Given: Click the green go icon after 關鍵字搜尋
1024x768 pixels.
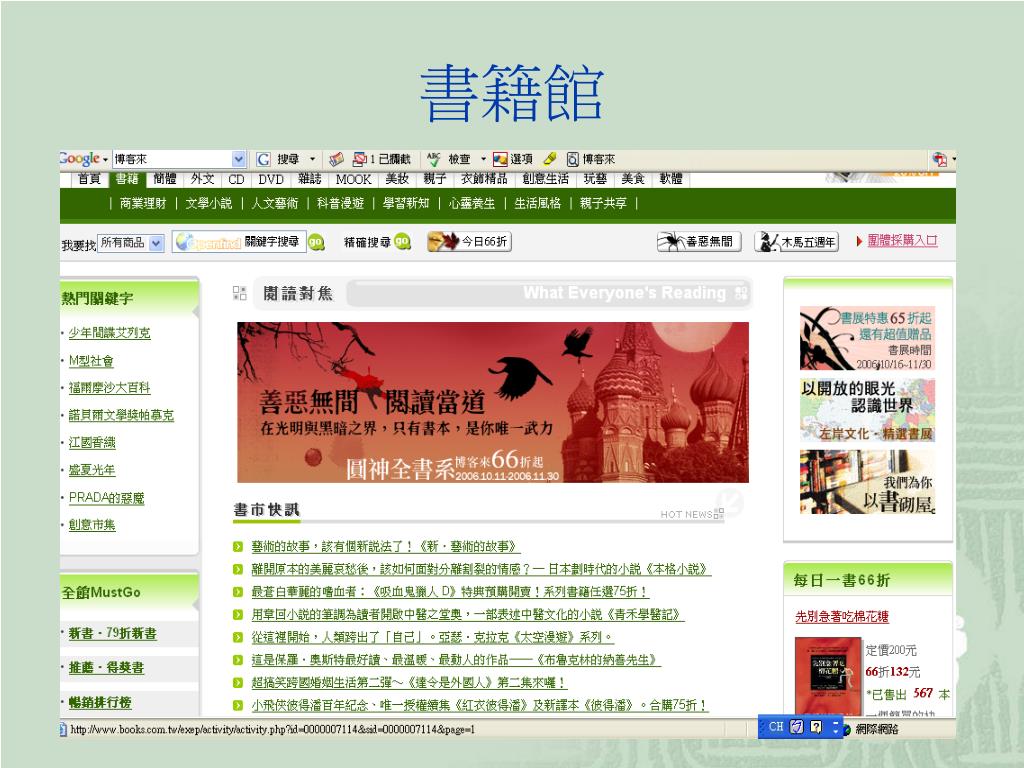Looking at the screenshot, I should coord(316,242).
